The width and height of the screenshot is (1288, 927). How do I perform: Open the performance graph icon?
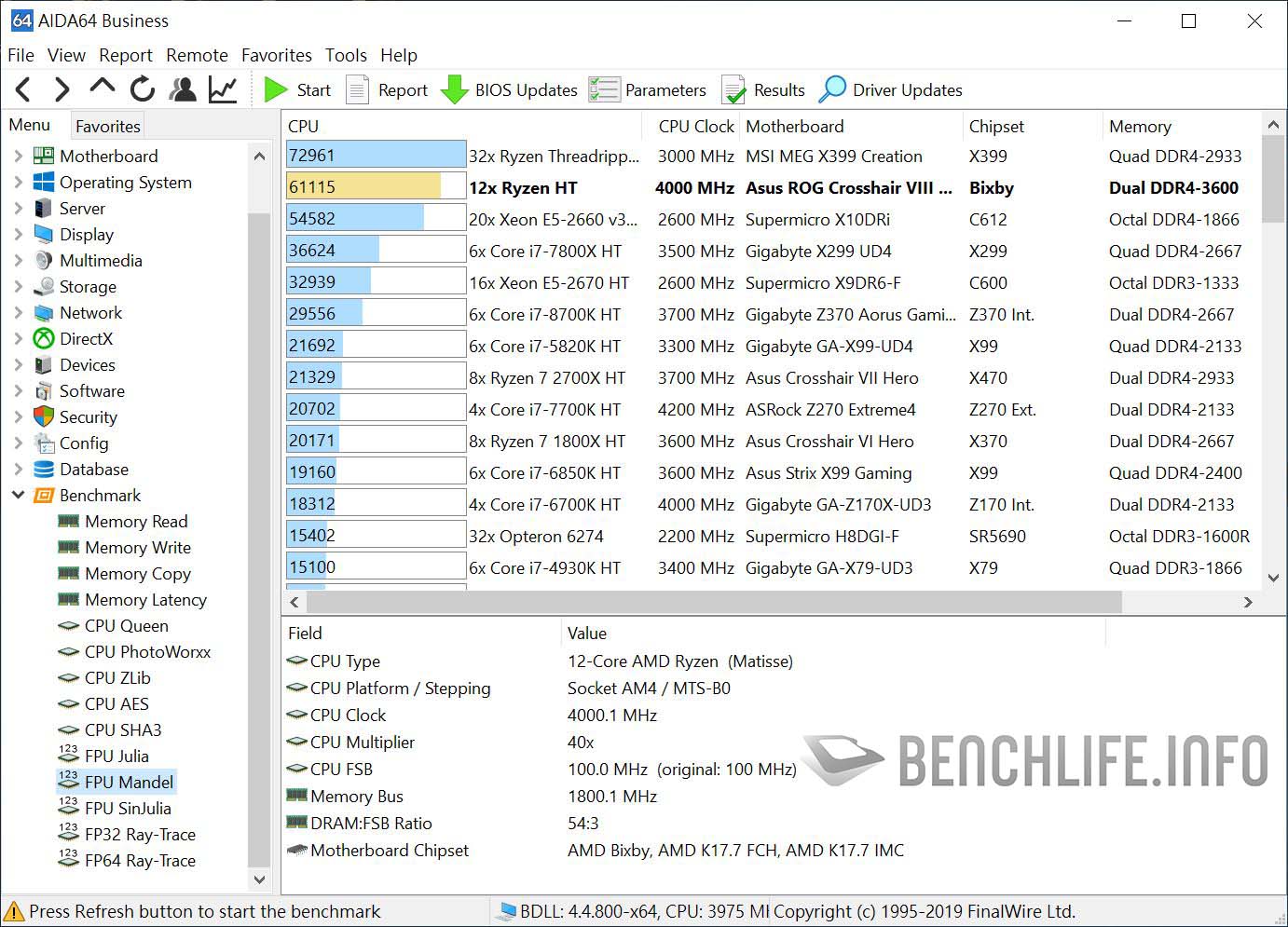tap(222, 89)
